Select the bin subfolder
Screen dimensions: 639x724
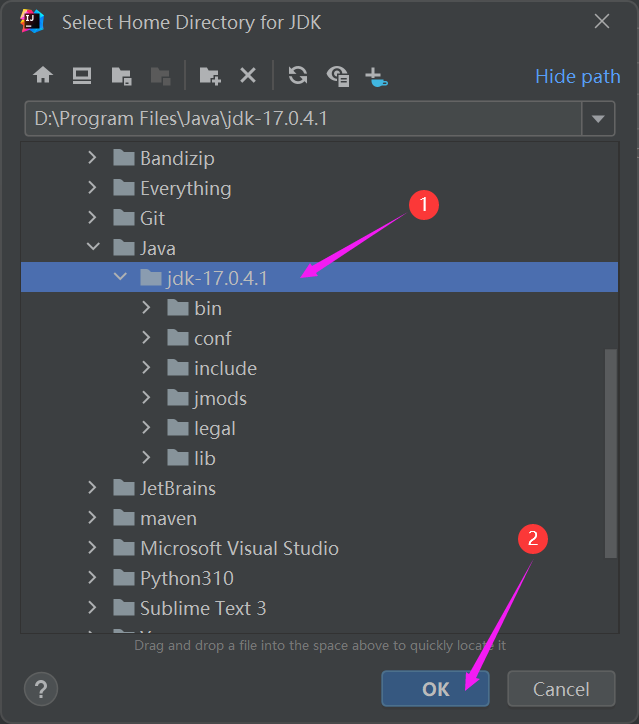coord(319,308)
